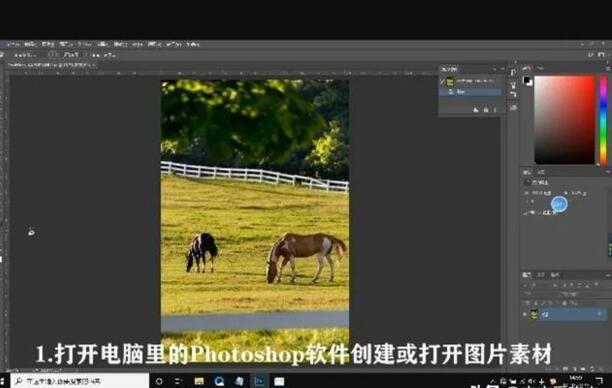
Task: Click the layer thumbnail in Layers panel
Action: coord(534,314)
